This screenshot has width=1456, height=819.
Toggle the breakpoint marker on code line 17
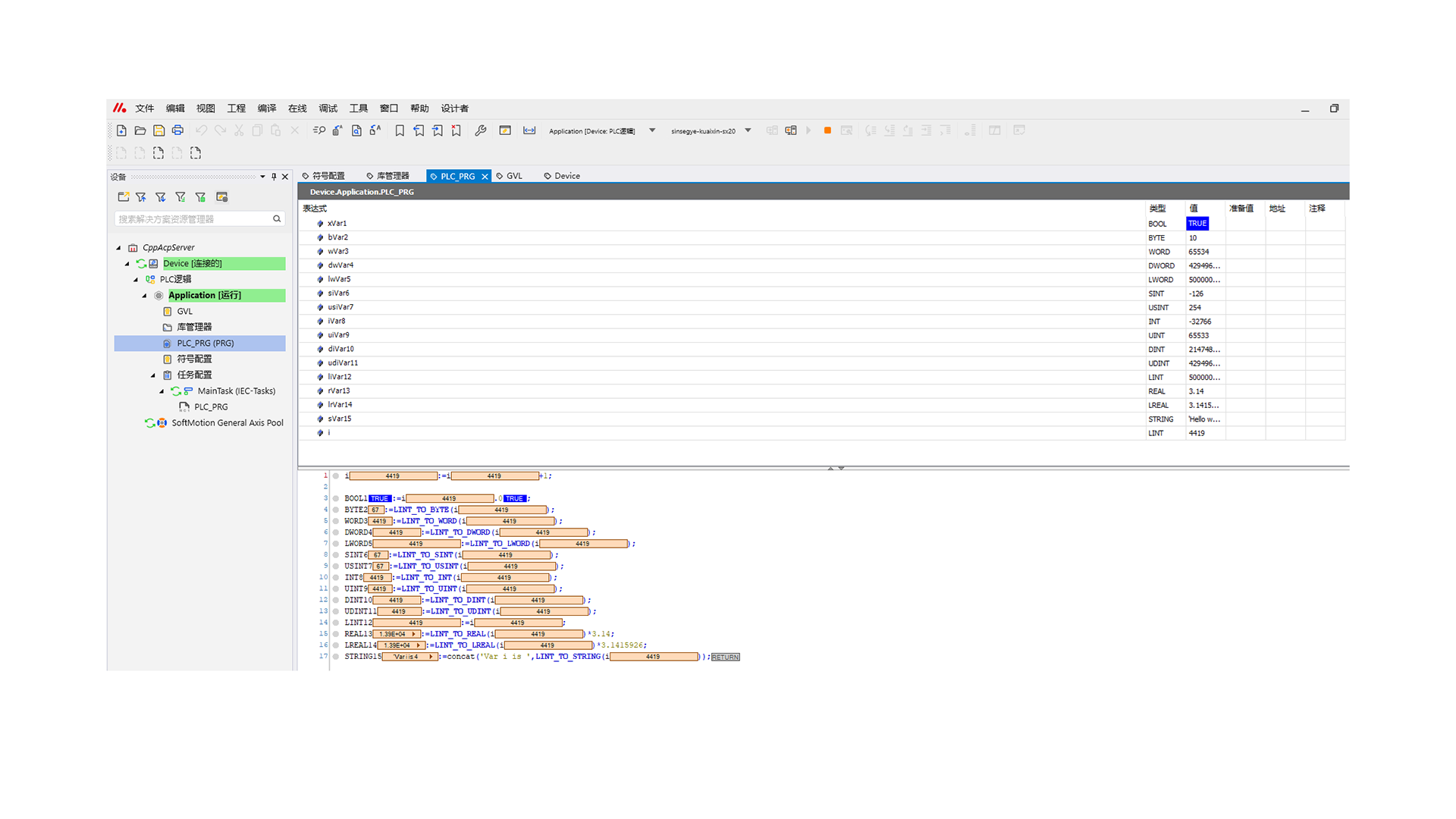336,657
